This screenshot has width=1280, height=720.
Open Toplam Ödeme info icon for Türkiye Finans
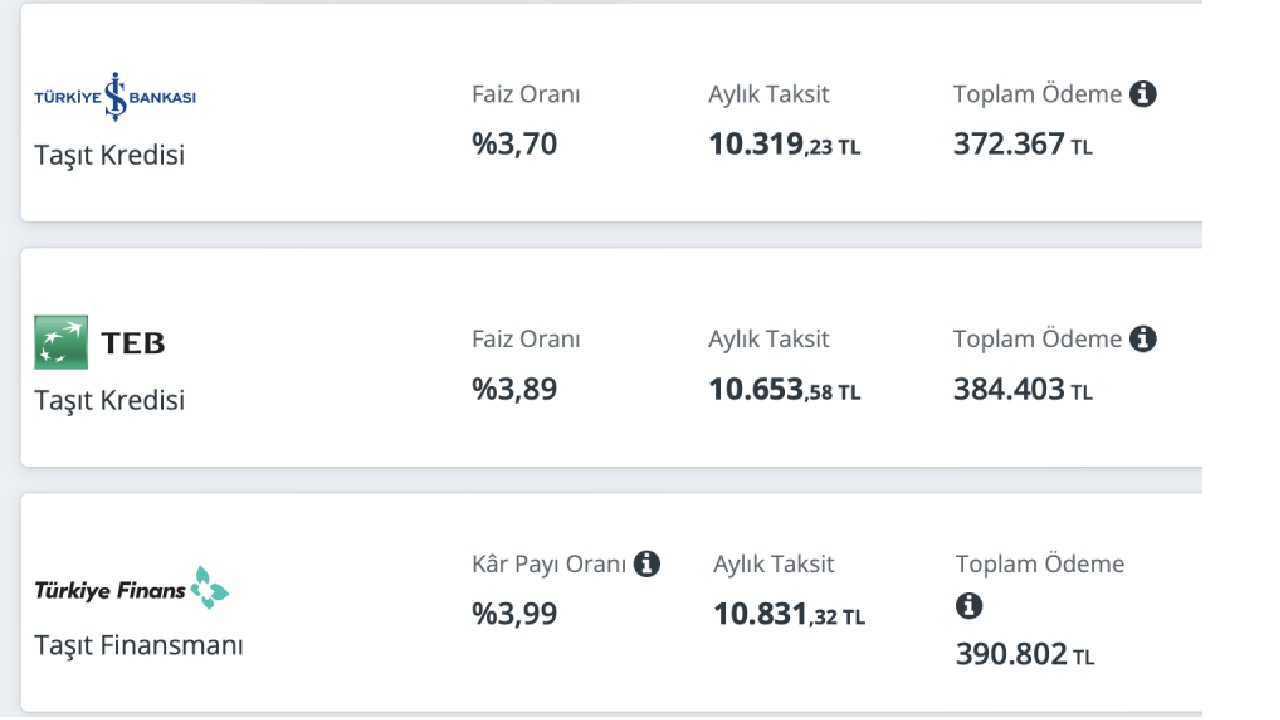click(x=969, y=605)
